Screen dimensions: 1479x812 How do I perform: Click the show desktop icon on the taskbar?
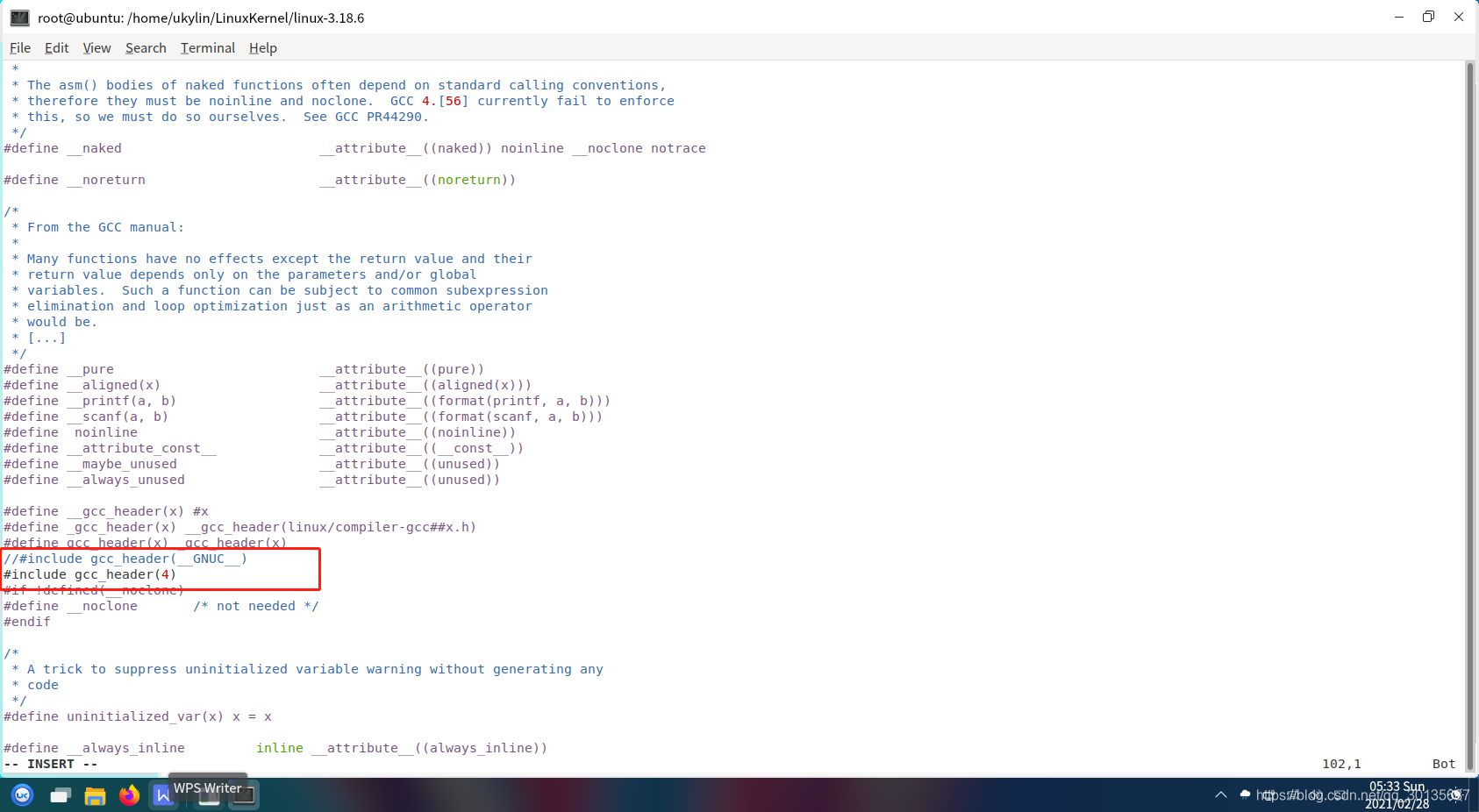pyautogui.click(x=60, y=795)
